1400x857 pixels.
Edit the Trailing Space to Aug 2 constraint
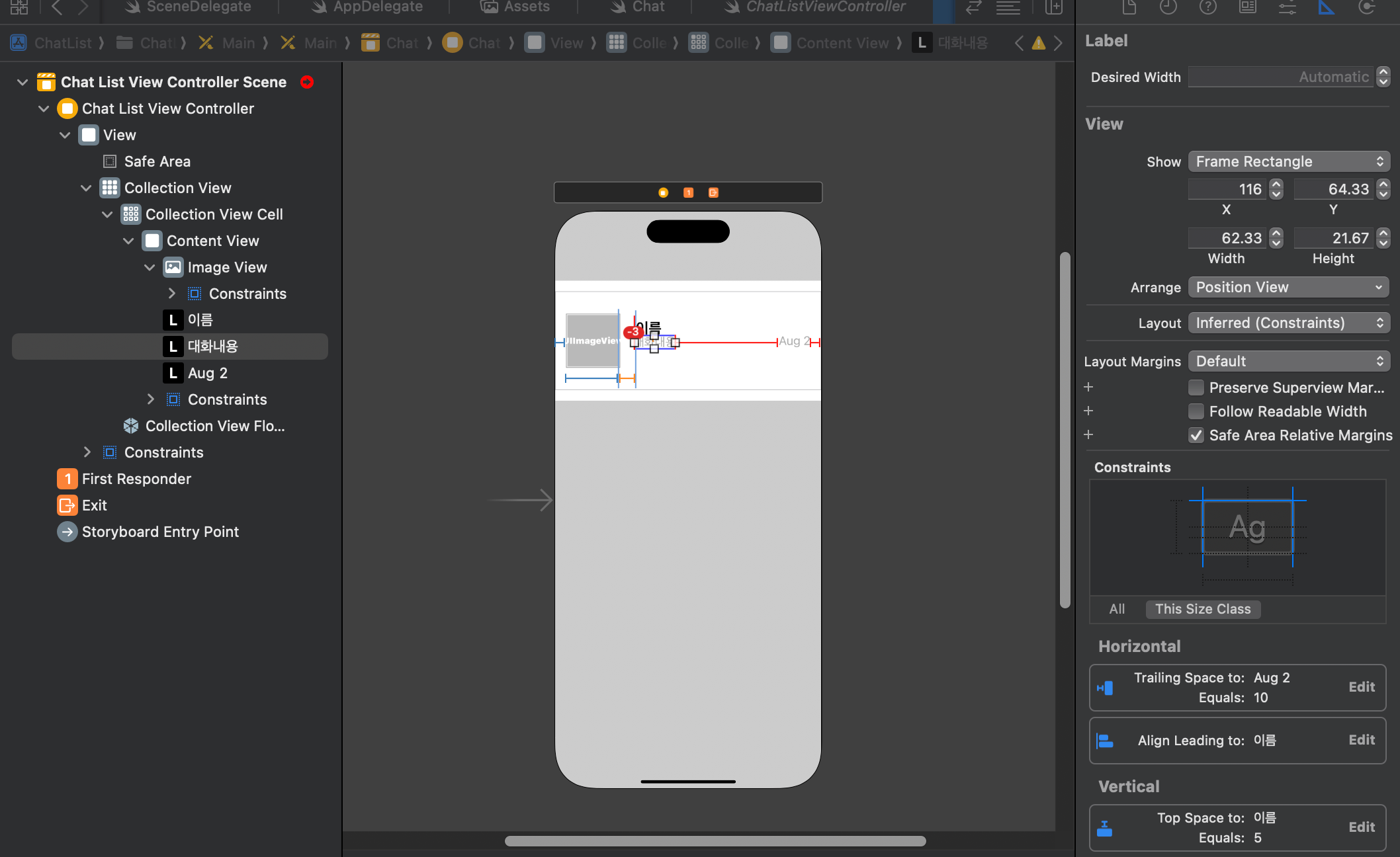coord(1362,687)
